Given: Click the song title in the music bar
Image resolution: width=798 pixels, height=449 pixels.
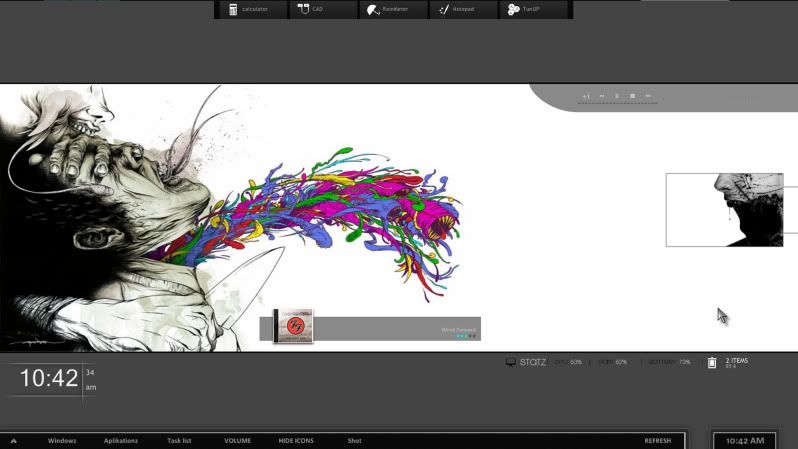Looking at the screenshot, I should pyautogui.click(x=459, y=330).
